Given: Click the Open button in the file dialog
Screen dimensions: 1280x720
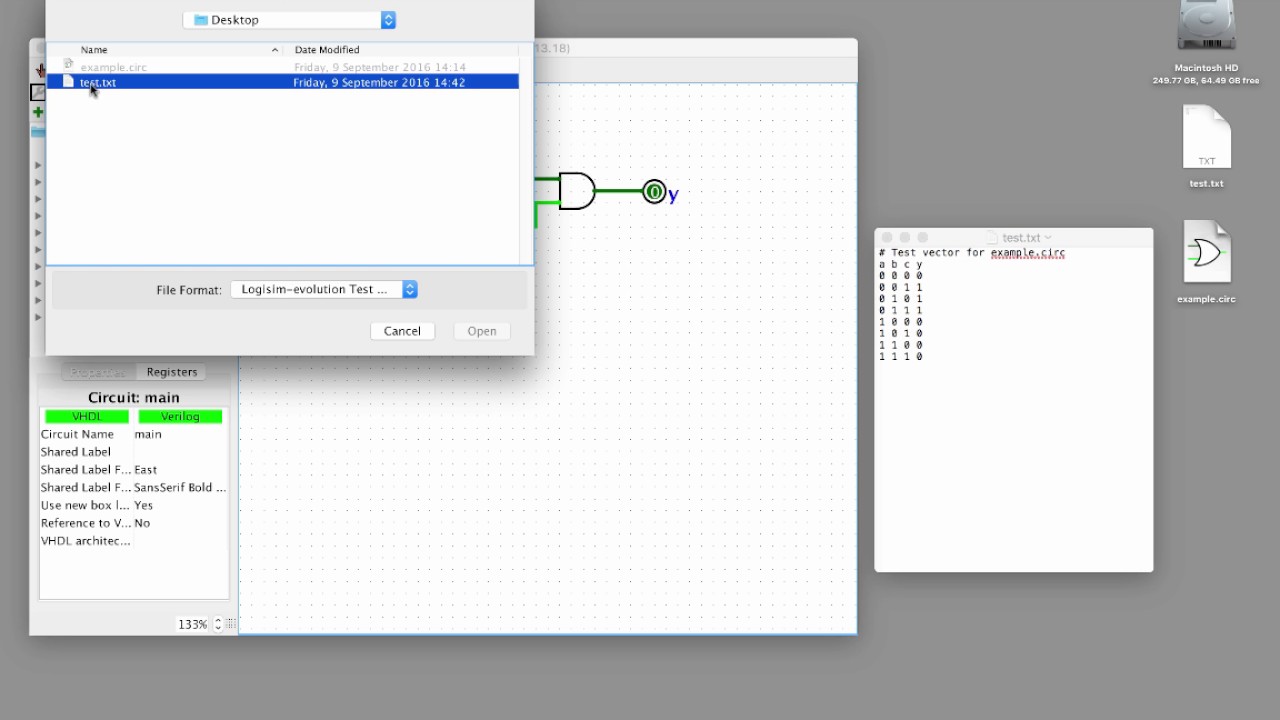Looking at the screenshot, I should pos(482,331).
